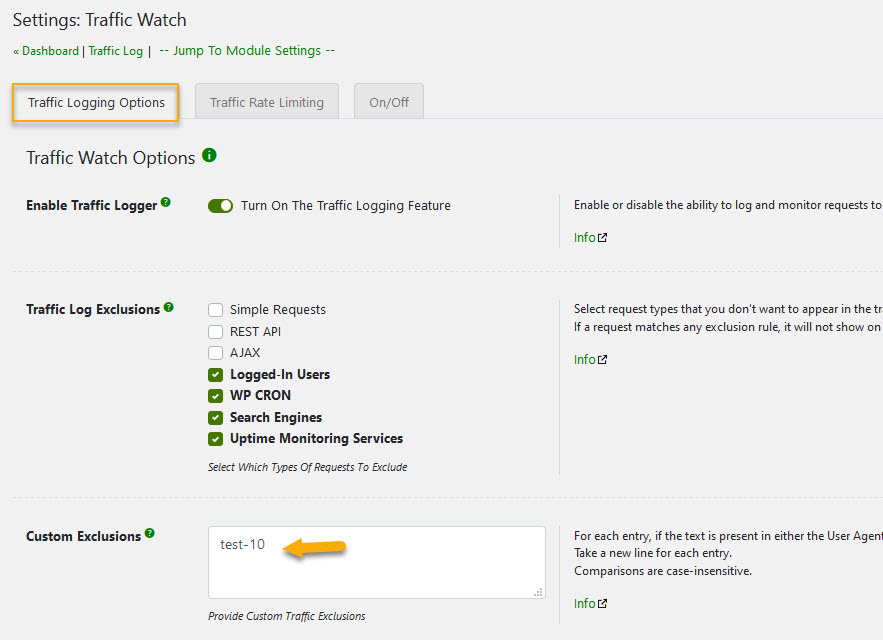Check the AJAX checkbox
Image resolution: width=883 pixels, height=640 pixels.
point(215,353)
